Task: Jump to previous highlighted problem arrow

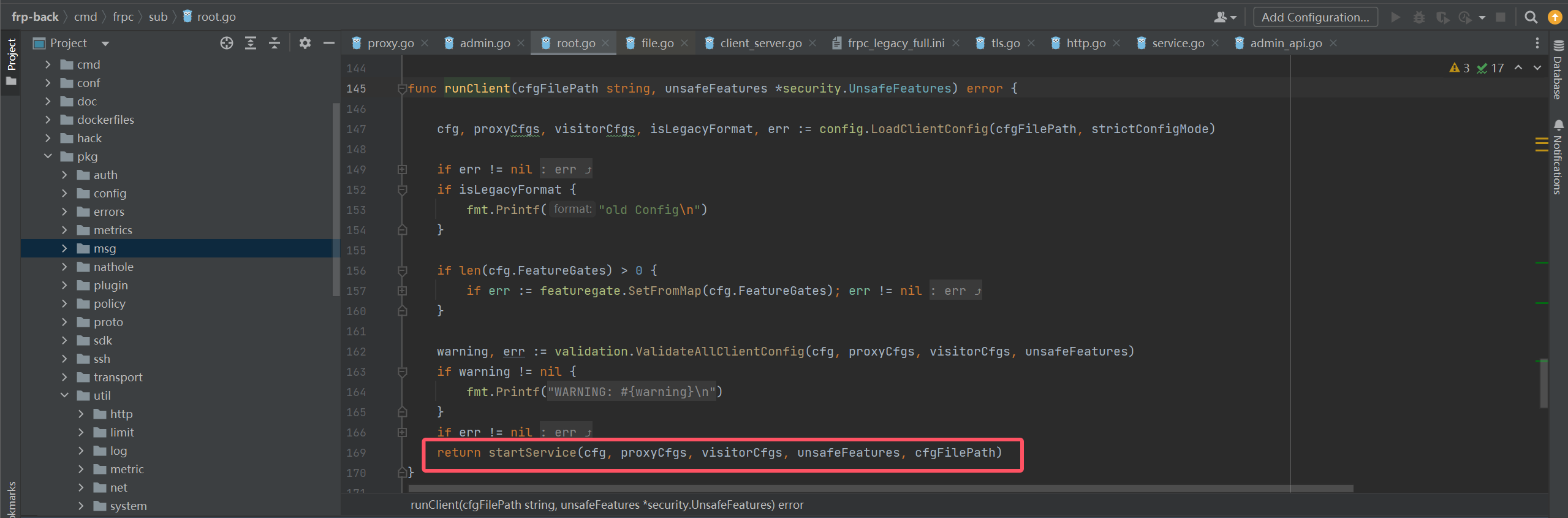Action: click(1518, 68)
